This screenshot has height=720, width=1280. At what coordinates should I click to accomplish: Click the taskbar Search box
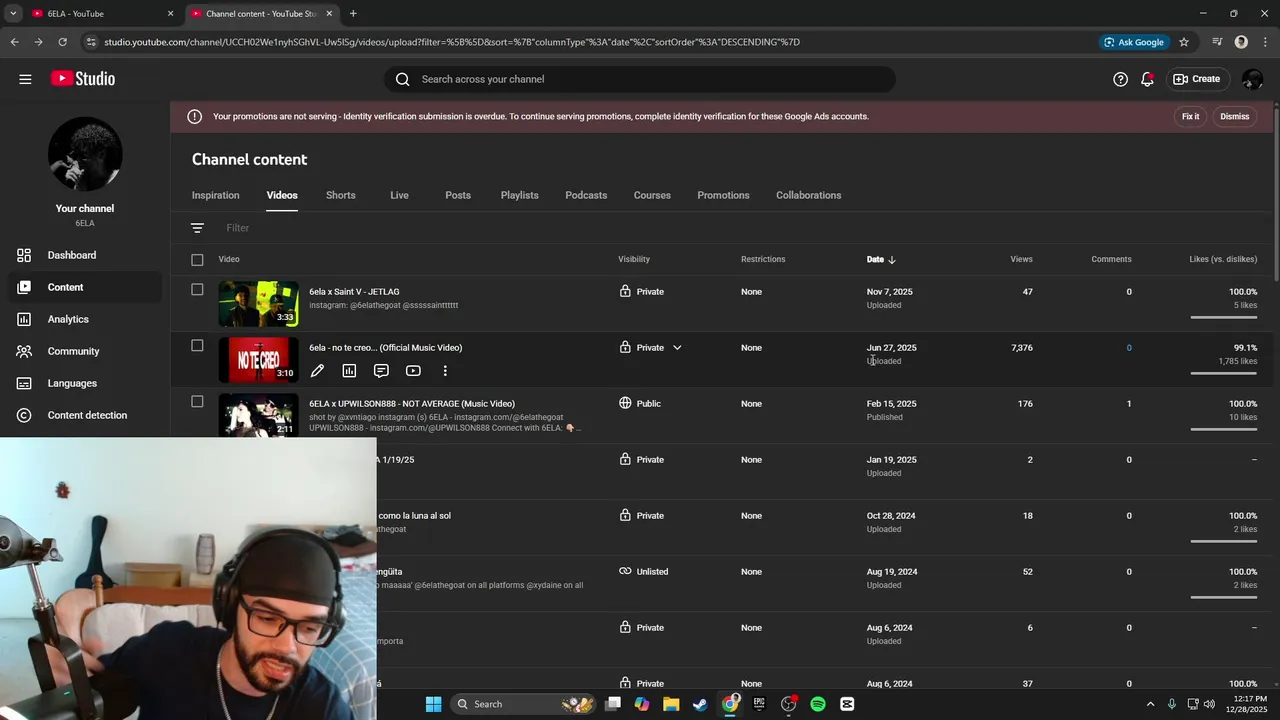523,704
